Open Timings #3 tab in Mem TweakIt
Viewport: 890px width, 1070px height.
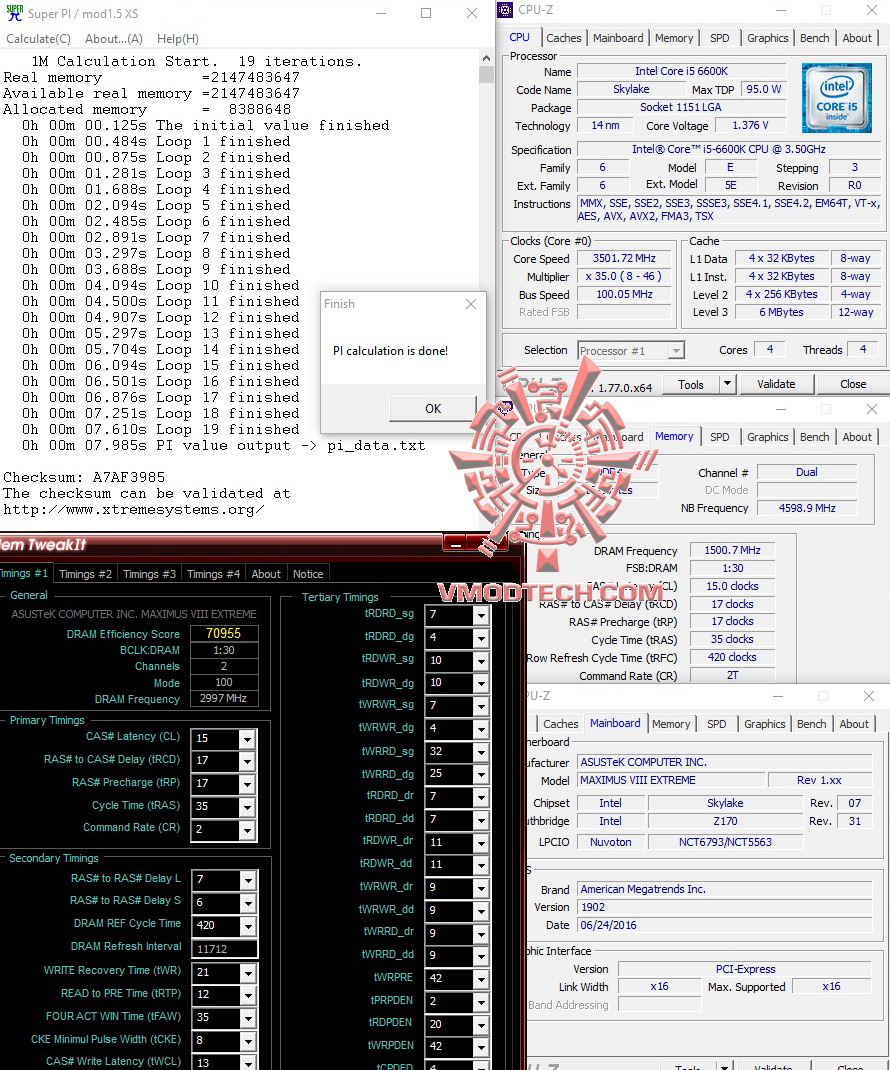[149, 574]
